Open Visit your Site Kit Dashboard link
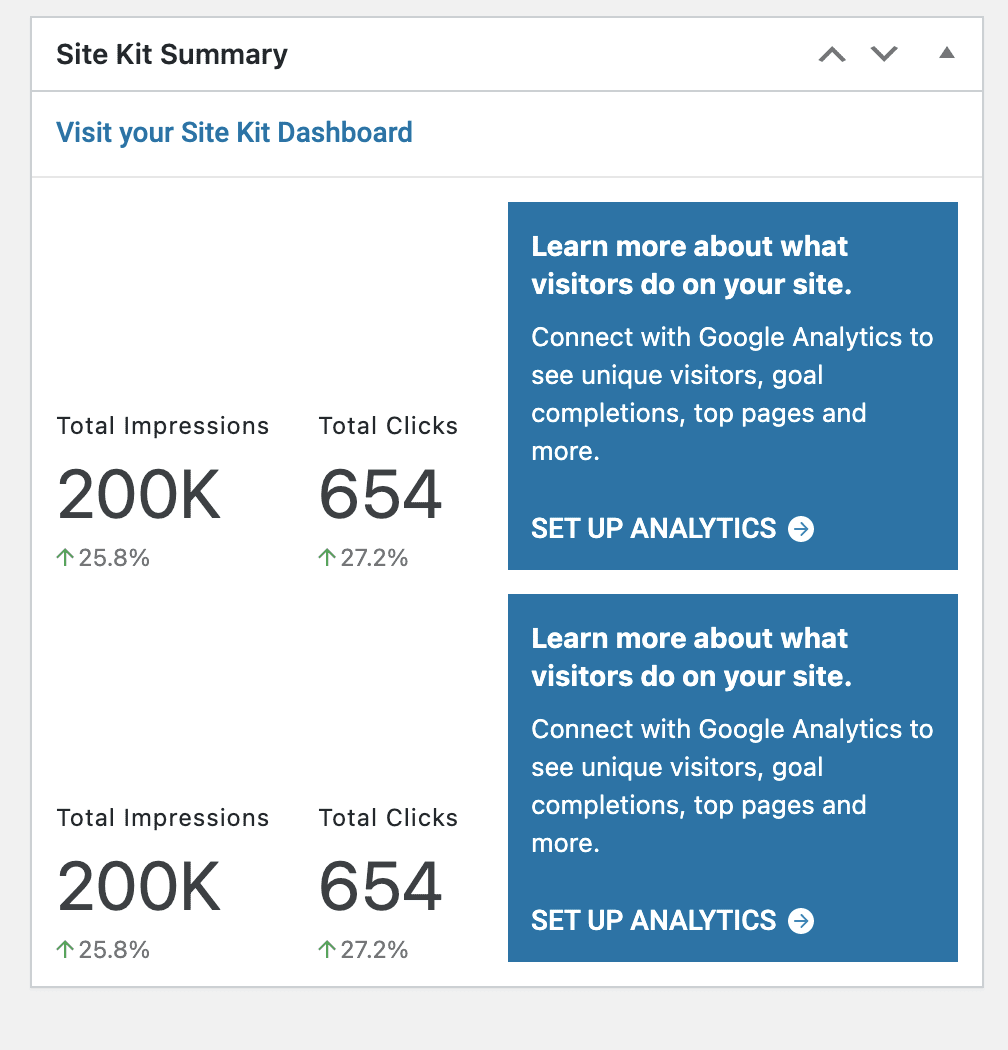This screenshot has height=1050, width=1008. click(234, 131)
